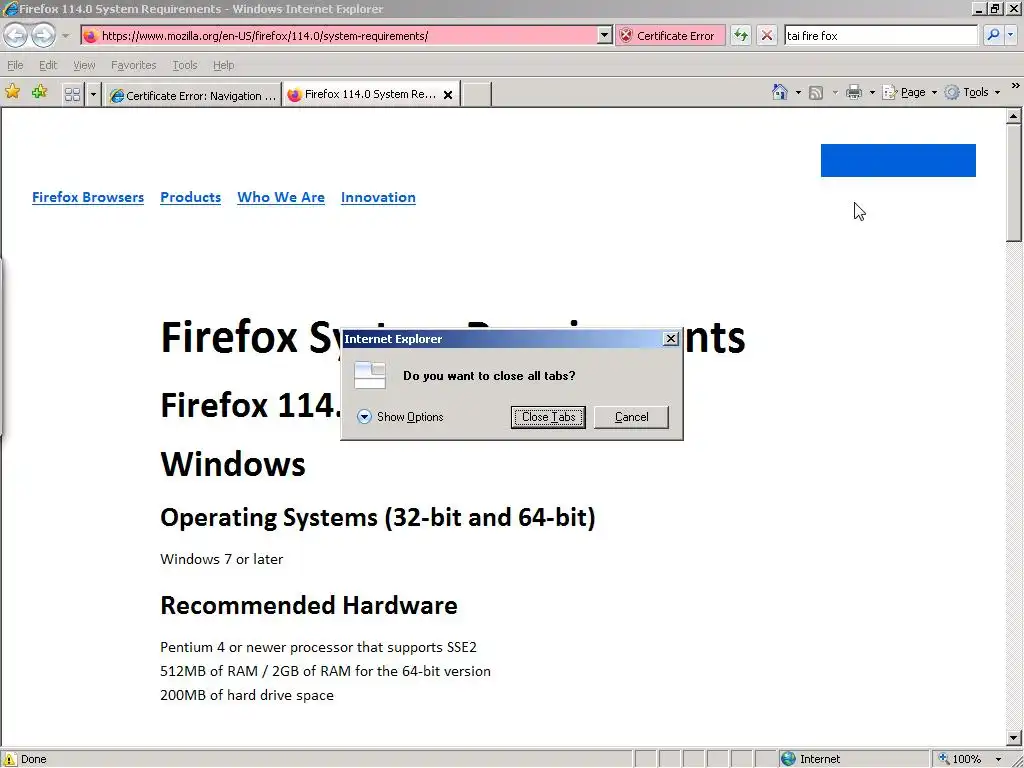Switch to Certificate Error: Navigation tab
Image resolution: width=1024 pixels, height=768 pixels.
tap(192, 95)
